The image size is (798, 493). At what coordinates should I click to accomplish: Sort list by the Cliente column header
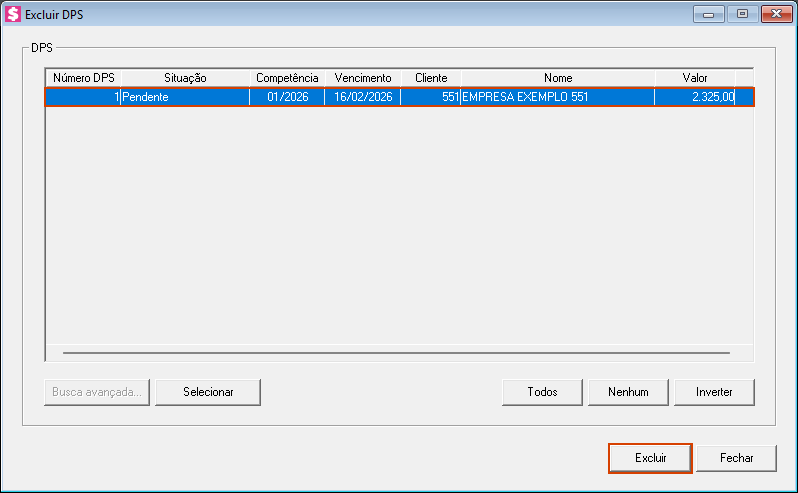(431, 78)
